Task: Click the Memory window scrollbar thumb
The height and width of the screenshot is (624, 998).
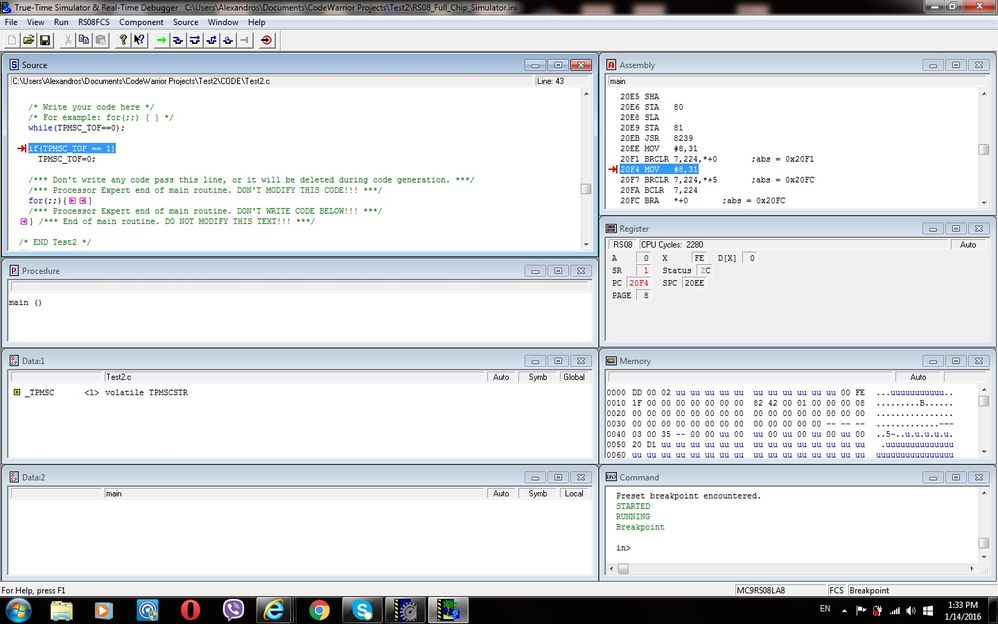Action: (x=984, y=401)
